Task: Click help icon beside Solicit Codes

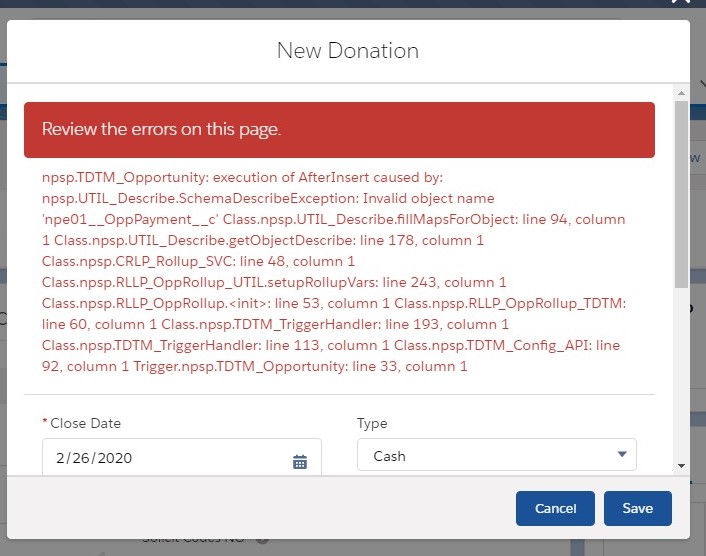Action: coord(263,539)
